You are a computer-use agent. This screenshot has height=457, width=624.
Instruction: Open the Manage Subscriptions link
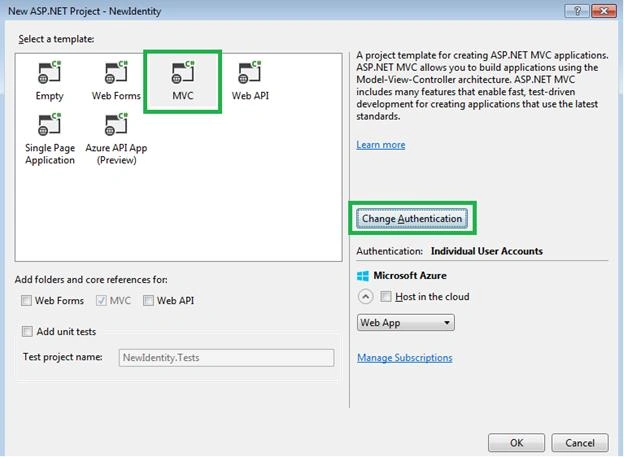click(x=405, y=358)
